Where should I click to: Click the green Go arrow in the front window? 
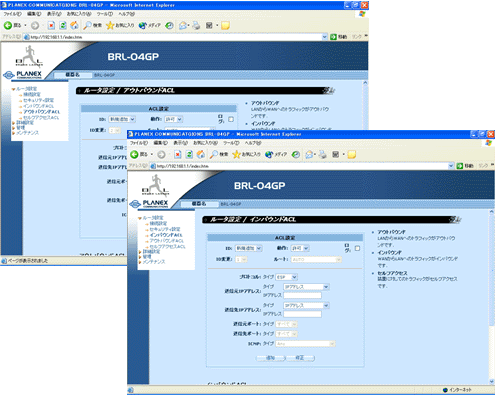click(460, 166)
